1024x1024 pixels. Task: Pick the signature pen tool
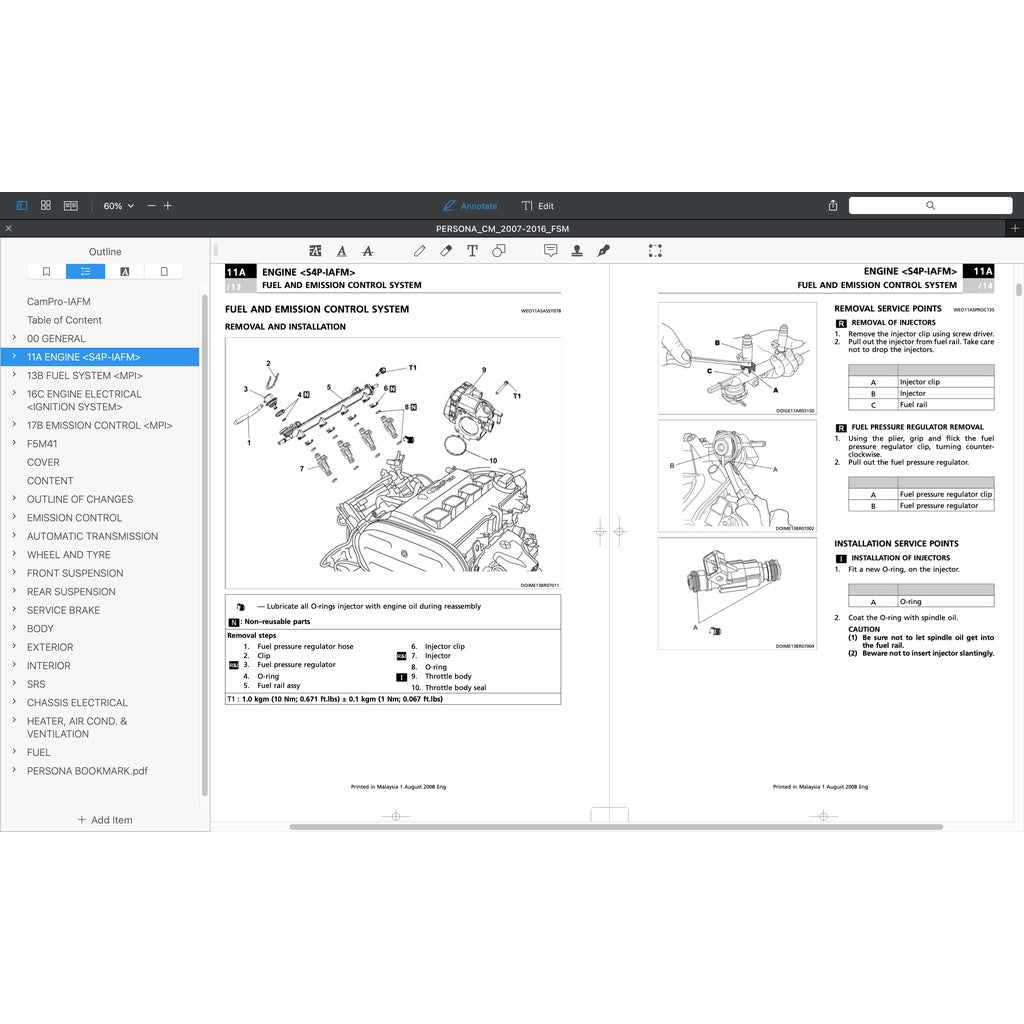(603, 251)
